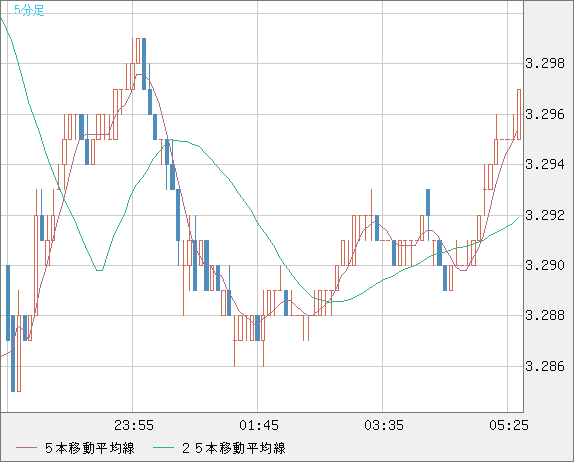
Task: Click the 3.292 price axis label
Action: click(545, 215)
